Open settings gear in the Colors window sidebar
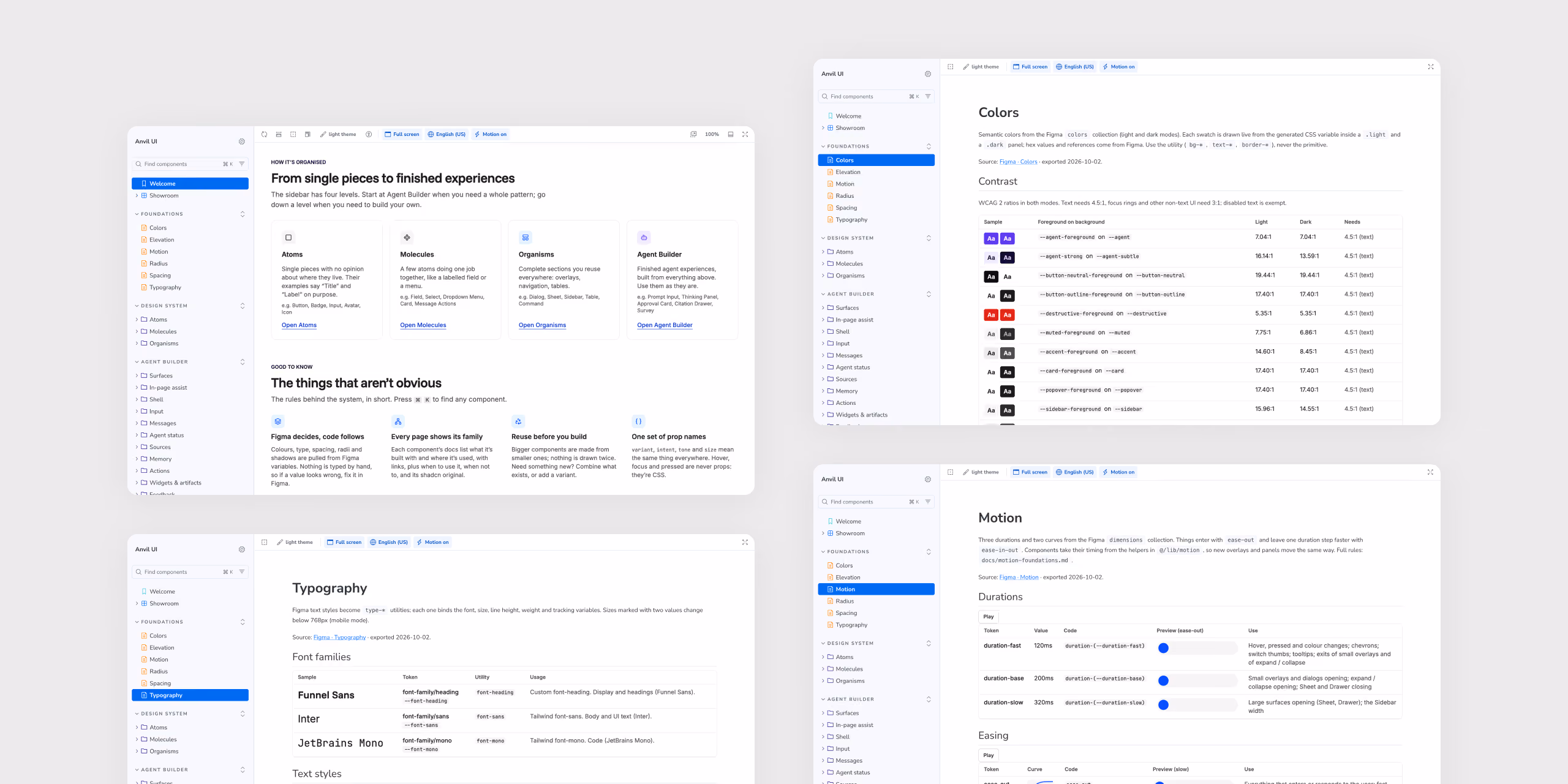 pos(928,74)
